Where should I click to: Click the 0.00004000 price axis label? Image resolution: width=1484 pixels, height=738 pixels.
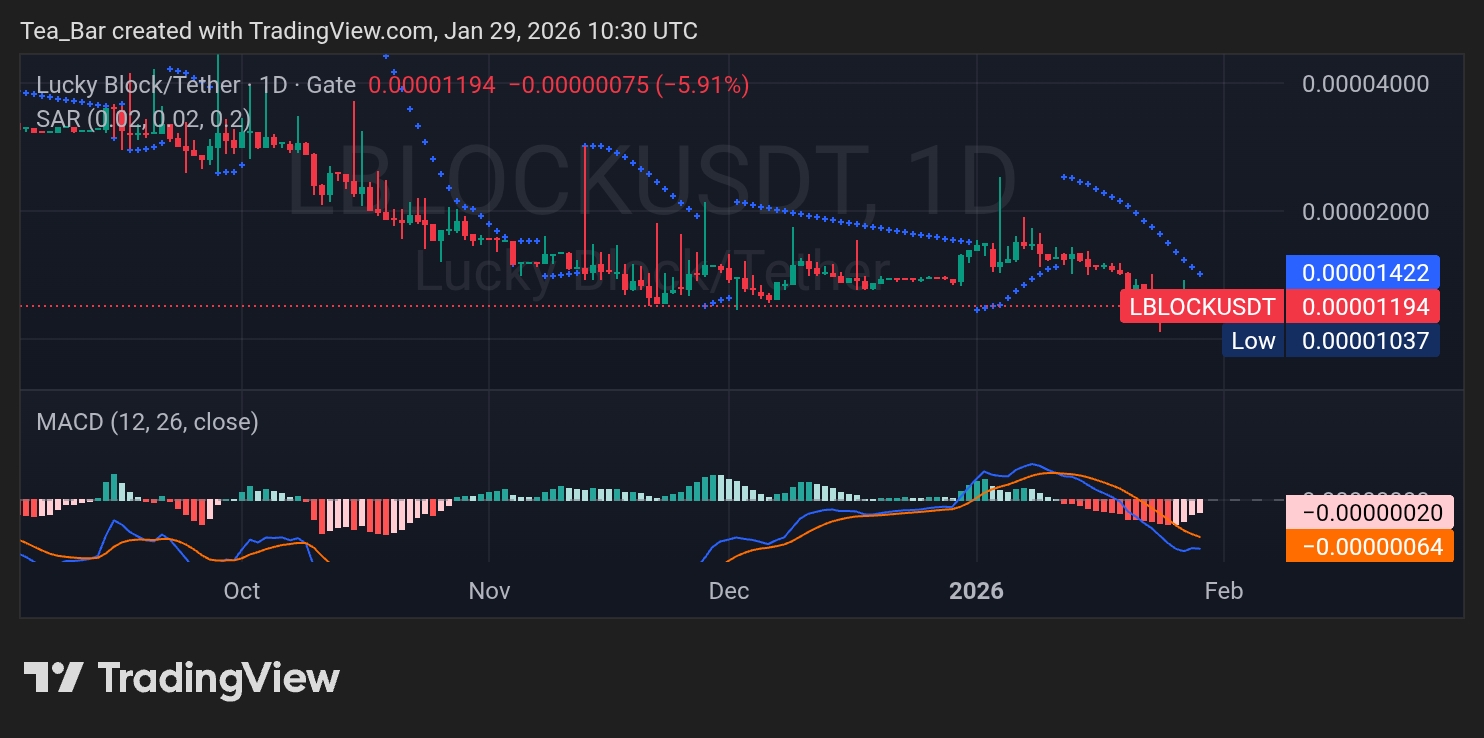click(1365, 83)
